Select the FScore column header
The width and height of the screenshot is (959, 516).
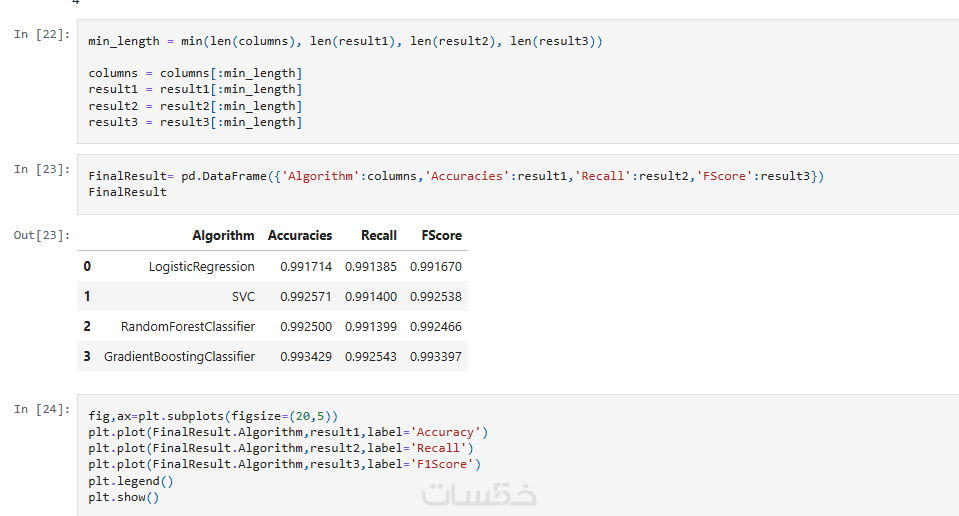[x=442, y=235]
